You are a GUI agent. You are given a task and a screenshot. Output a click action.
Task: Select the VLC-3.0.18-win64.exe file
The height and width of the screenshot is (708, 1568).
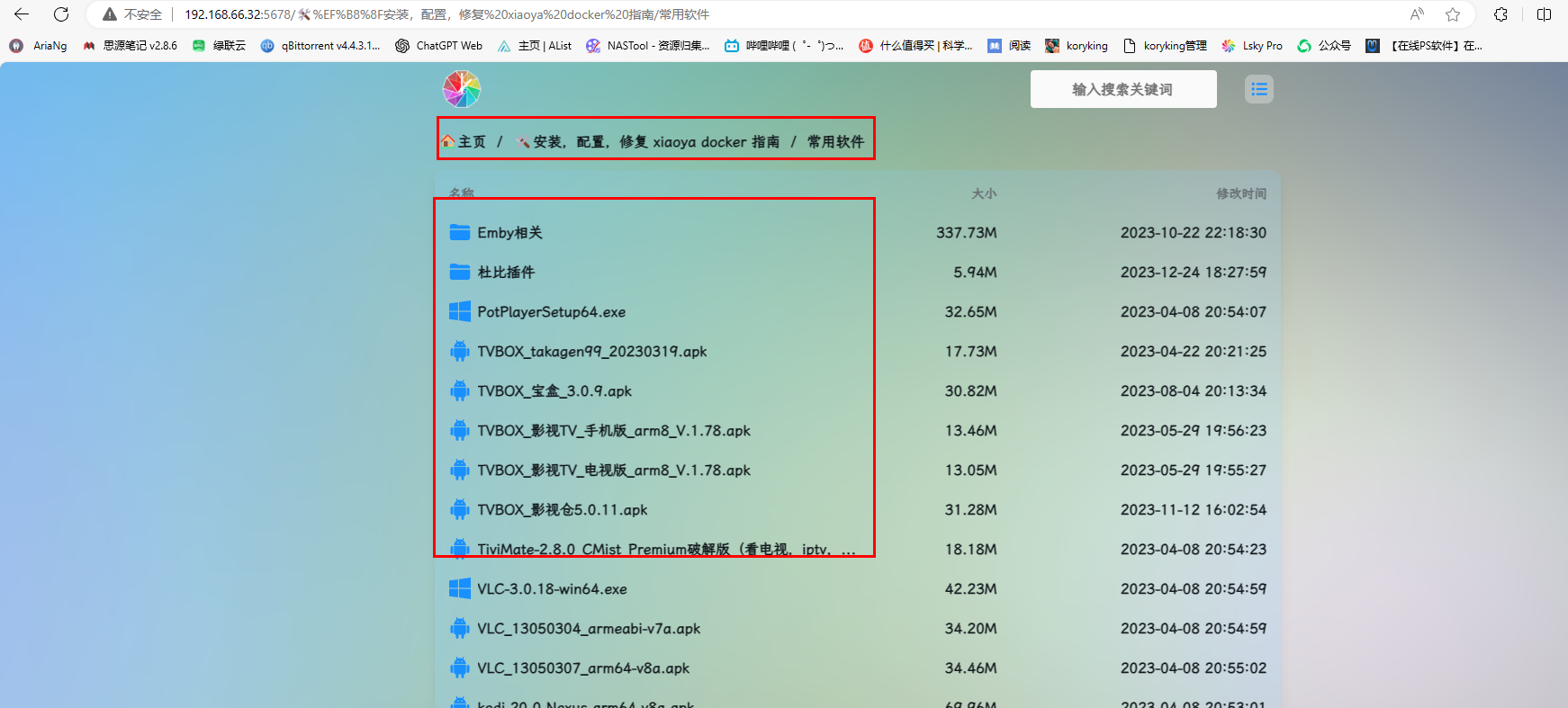click(x=552, y=589)
